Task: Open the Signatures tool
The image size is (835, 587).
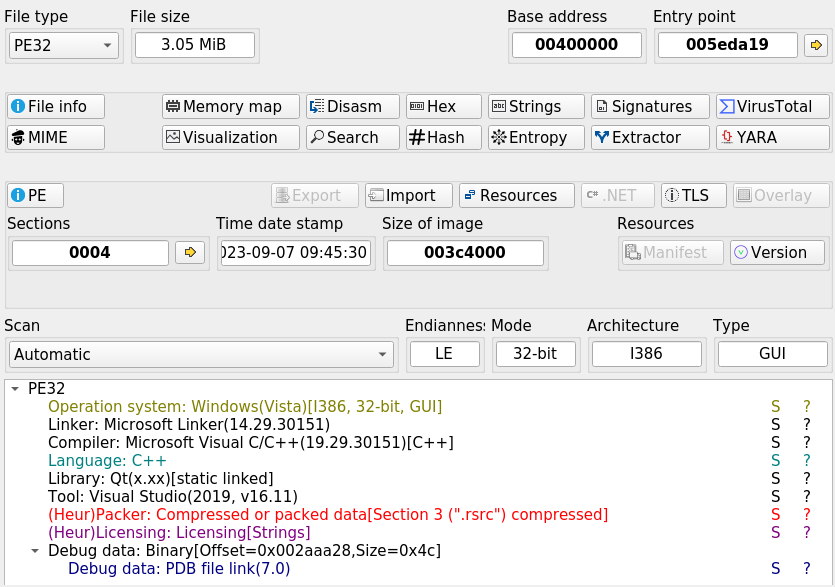Action: coord(650,107)
